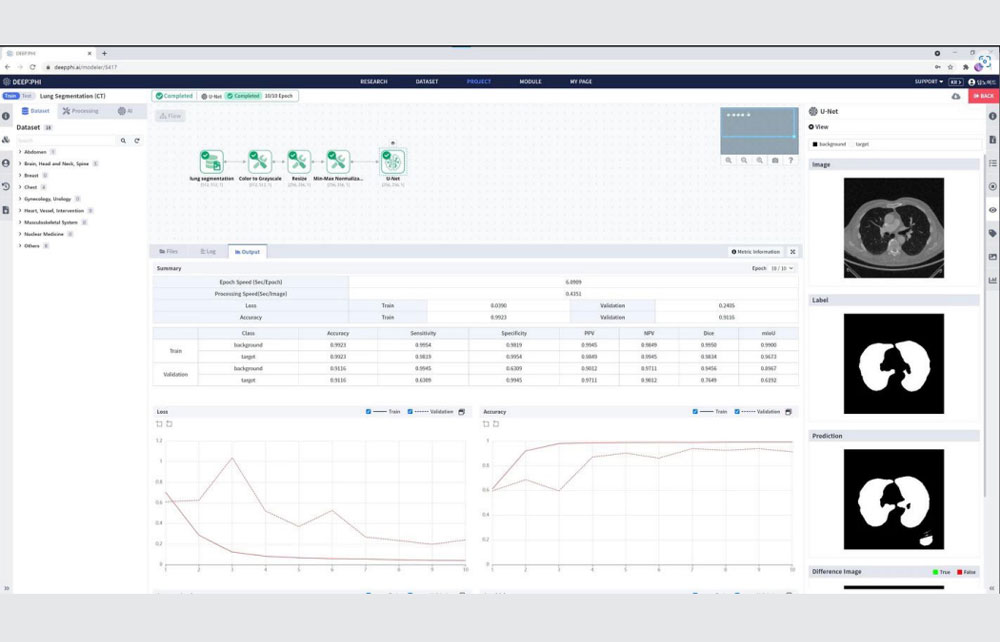Toggle the Train checkbox on Accuracy chart
The width and height of the screenshot is (1000, 642).
tap(695, 412)
